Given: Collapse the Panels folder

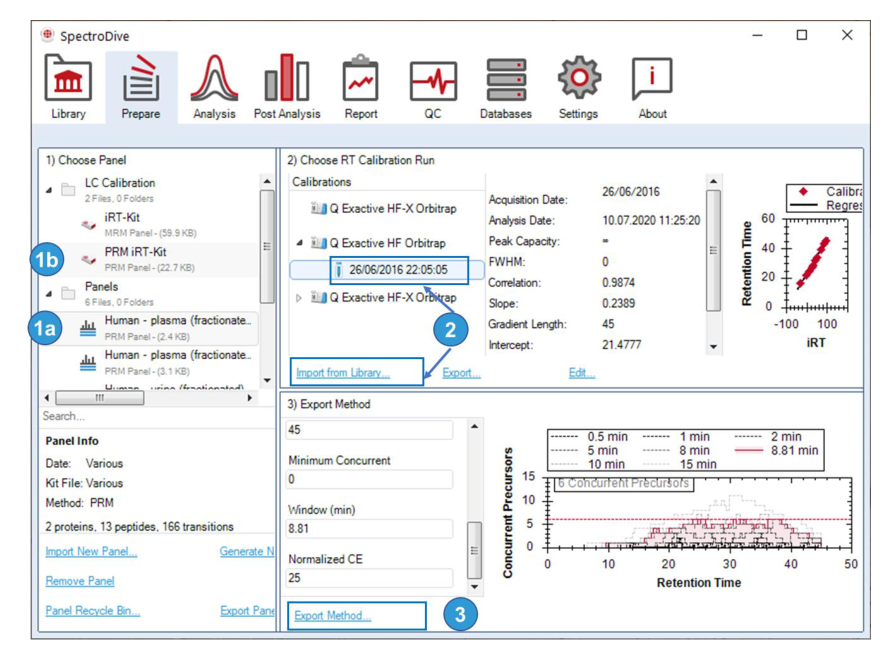Looking at the screenshot, I should click(x=49, y=294).
